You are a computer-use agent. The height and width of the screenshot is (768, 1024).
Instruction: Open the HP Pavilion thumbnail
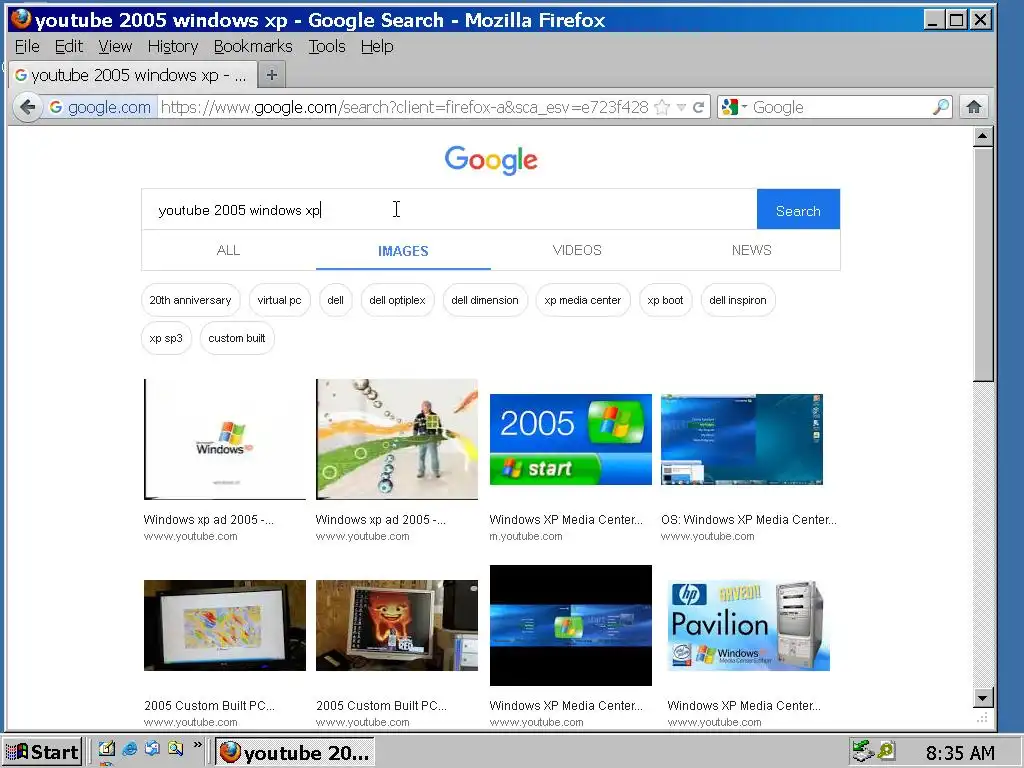[x=748, y=625]
